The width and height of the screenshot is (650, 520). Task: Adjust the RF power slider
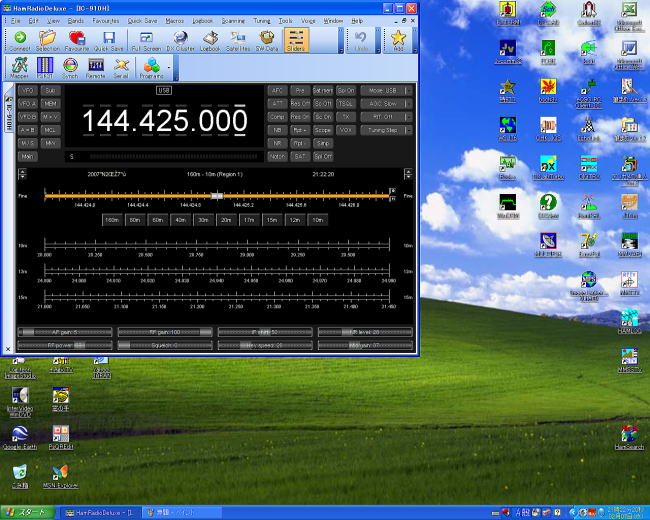65,345
